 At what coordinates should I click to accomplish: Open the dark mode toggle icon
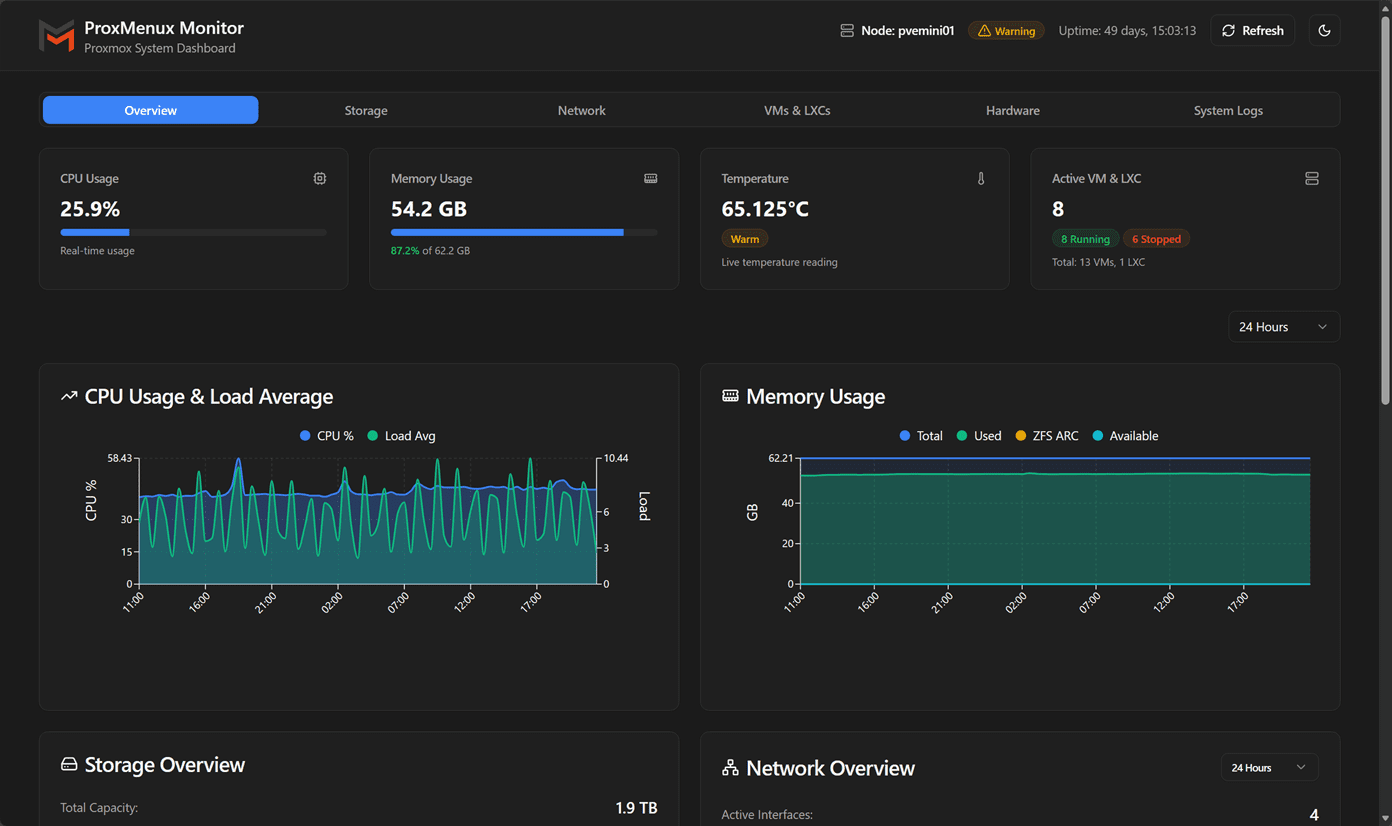click(x=1324, y=30)
